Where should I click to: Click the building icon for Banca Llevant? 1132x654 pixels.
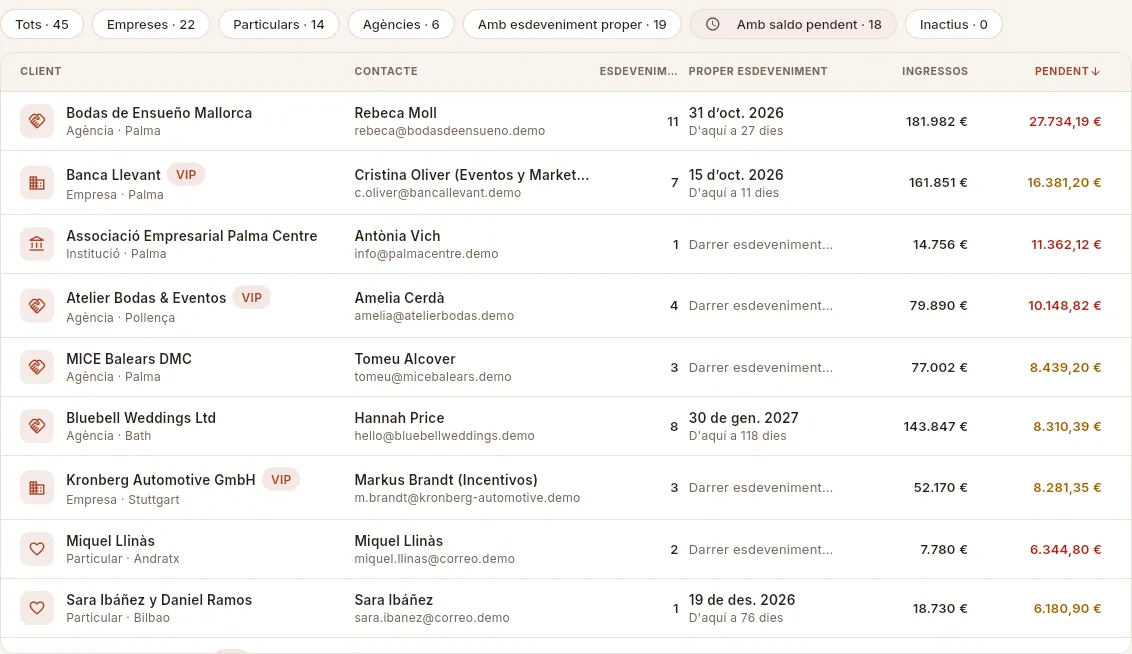pos(37,183)
